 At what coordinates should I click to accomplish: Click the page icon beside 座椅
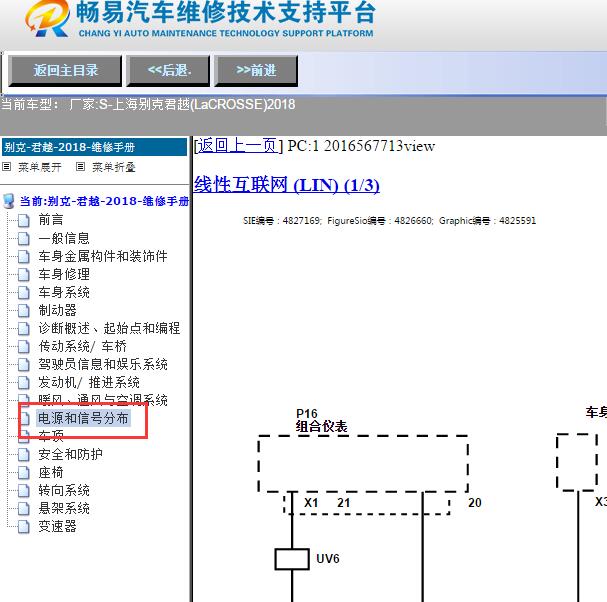(x=24, y=473)
